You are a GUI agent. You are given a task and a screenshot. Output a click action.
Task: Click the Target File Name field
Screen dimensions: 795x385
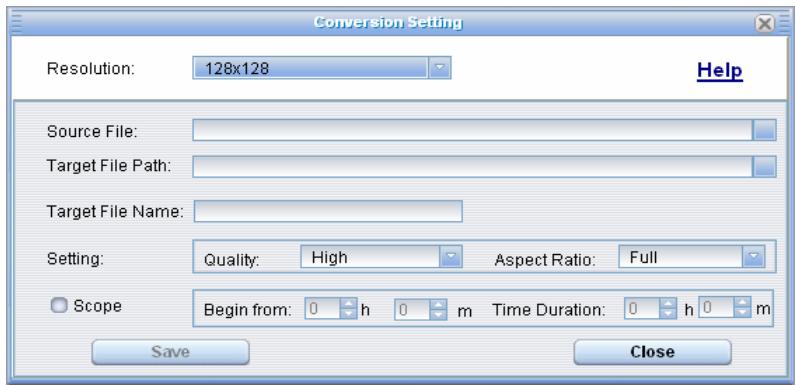(328, 211)
